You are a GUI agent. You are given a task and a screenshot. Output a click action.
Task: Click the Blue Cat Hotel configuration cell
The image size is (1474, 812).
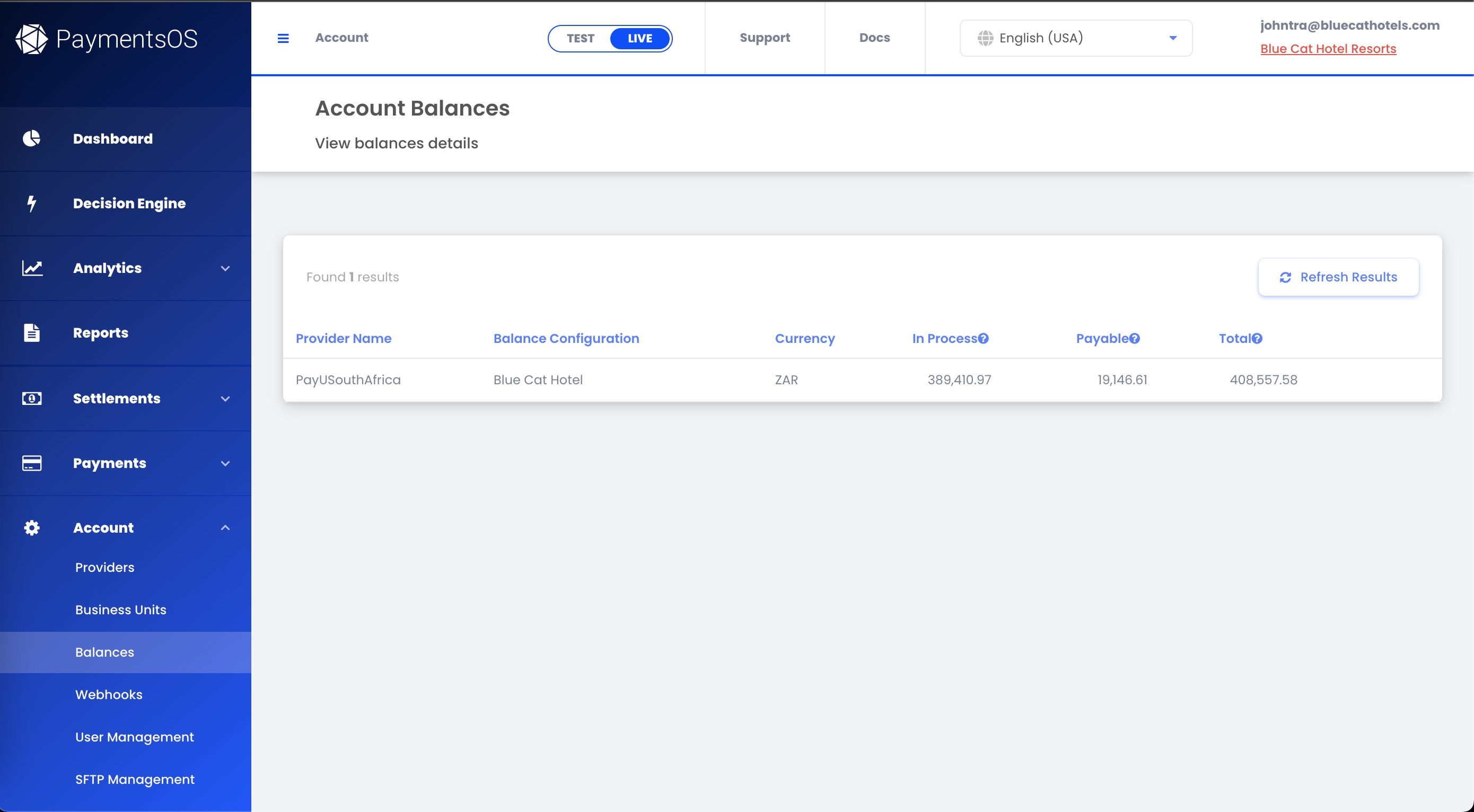coord(538,379)
